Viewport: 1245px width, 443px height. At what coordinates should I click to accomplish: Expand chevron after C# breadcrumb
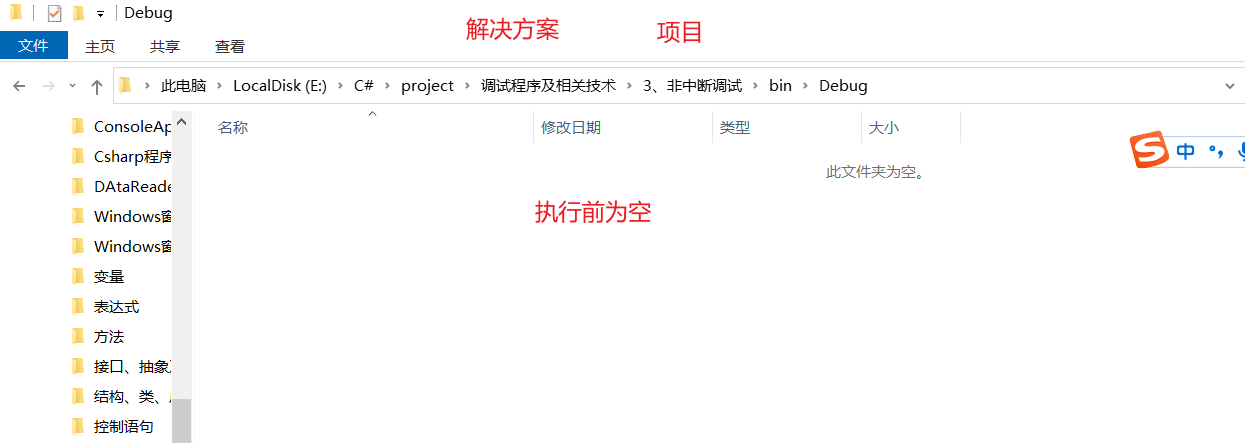[388, 86]
